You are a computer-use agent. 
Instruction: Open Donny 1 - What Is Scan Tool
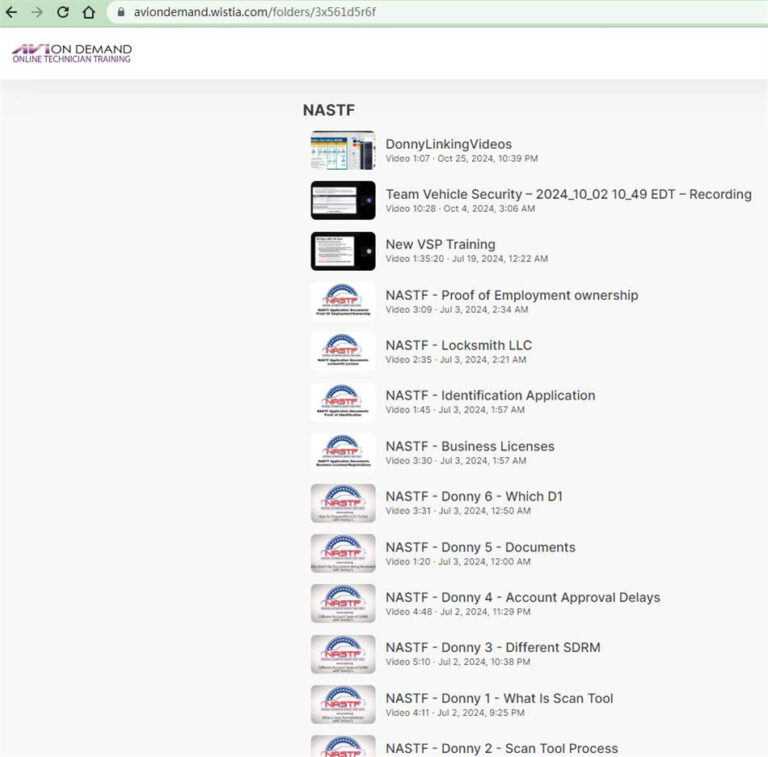click(x=499, y=698)
